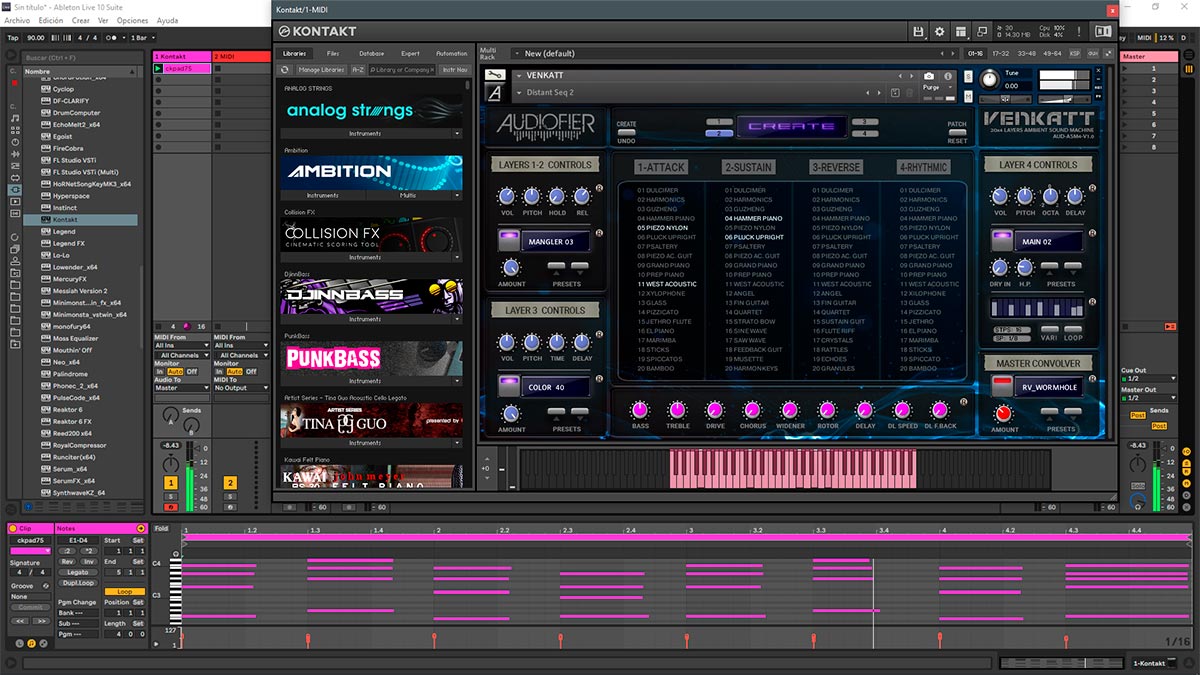Viewport: 1200px width, 675px height.
Task: Toggle the Master Convolver power button
Action: 1000,386
